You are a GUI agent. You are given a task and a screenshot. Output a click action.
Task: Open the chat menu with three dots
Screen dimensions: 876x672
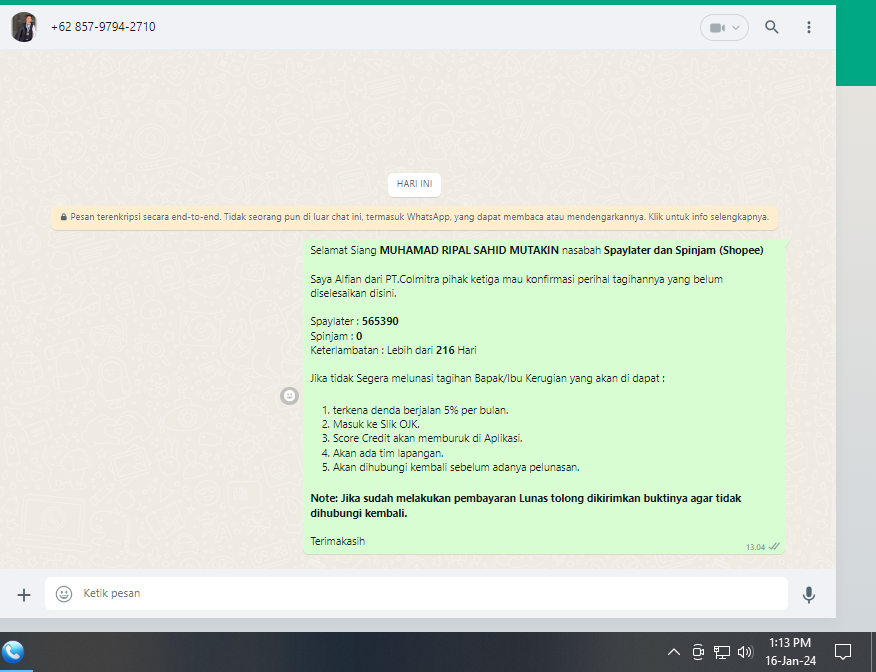[x=808, y=27]
